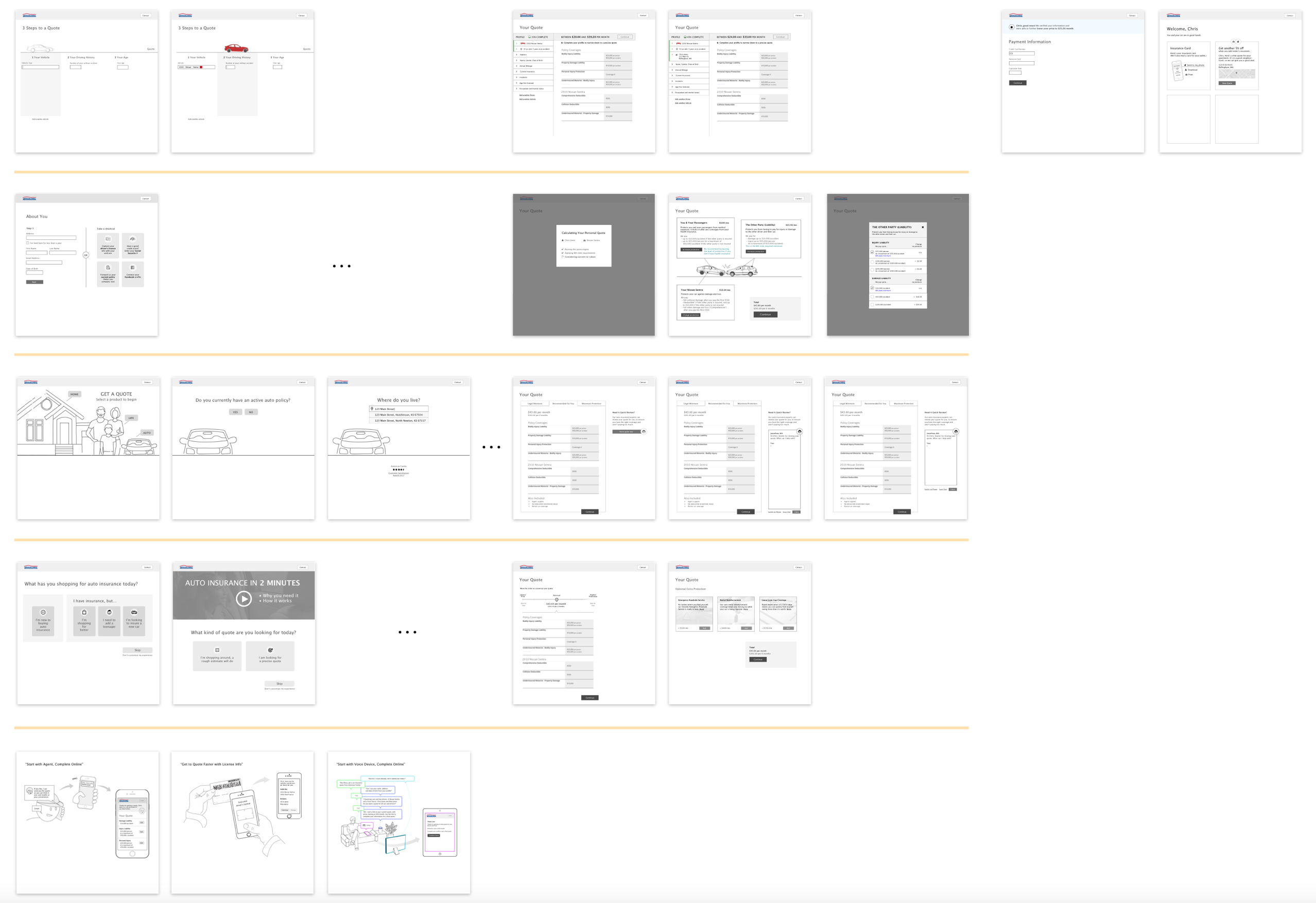Viewport: 1316px width, 903px height.
Task: Click the precise quote target icon
Action: 270,650
